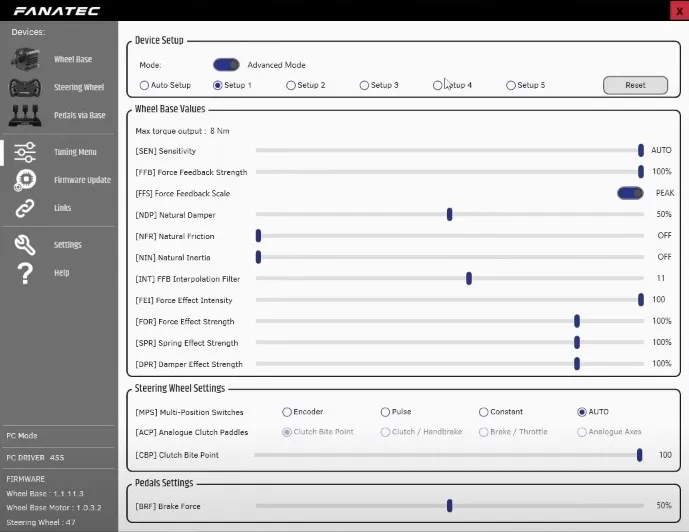Go to the Settings menu label

tap(68, 245)
